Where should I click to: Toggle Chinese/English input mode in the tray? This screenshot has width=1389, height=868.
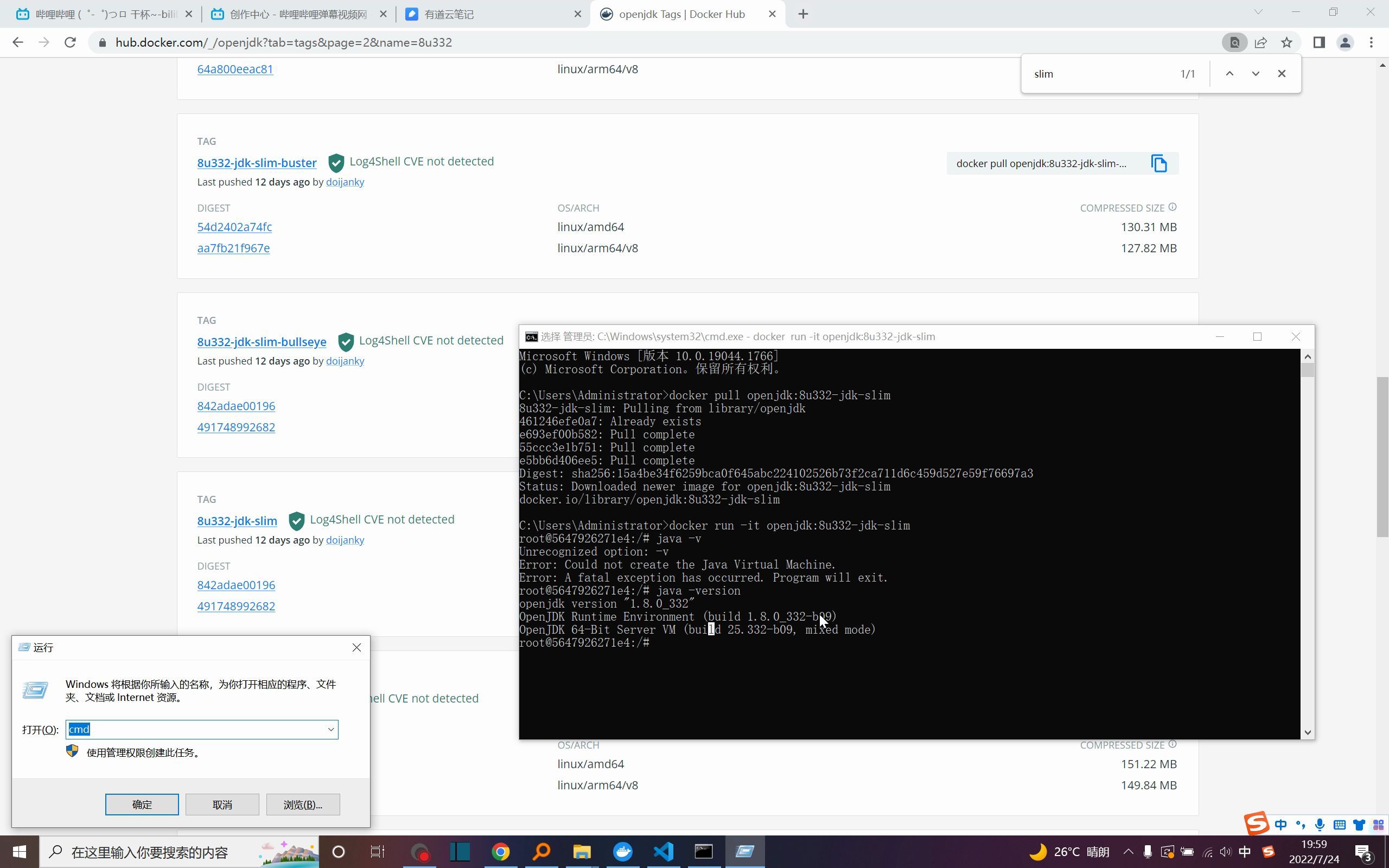pos(1282,825)
